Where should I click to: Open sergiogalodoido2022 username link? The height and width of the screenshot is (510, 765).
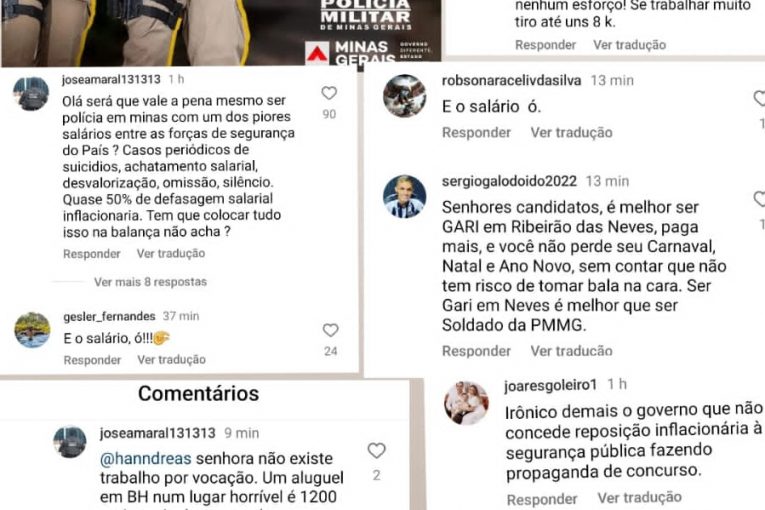[x=509, y=182]
